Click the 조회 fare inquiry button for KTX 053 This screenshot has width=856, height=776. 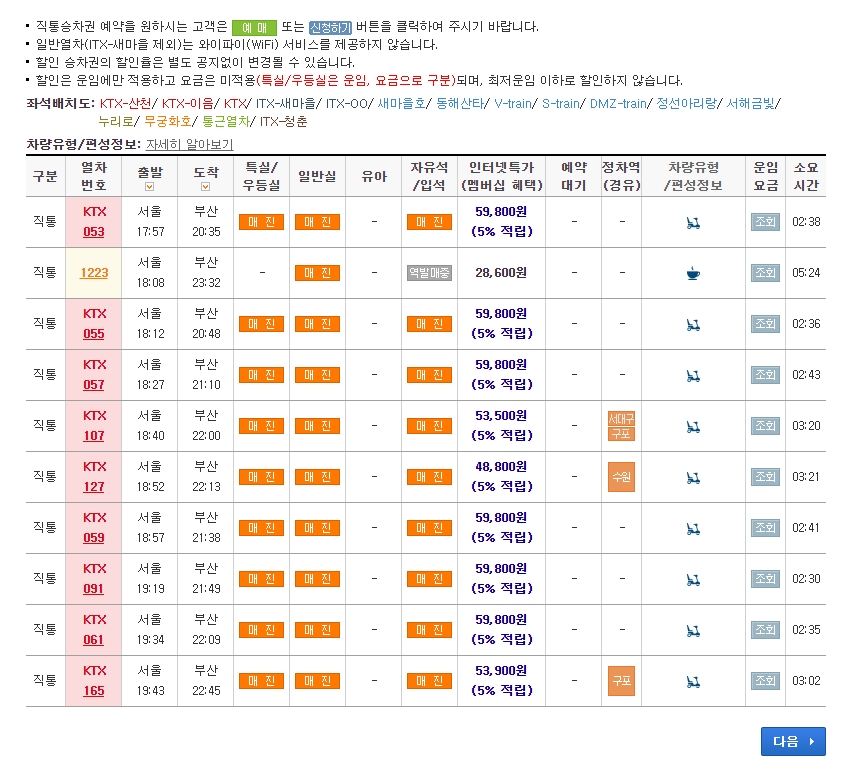click(764, 221)
